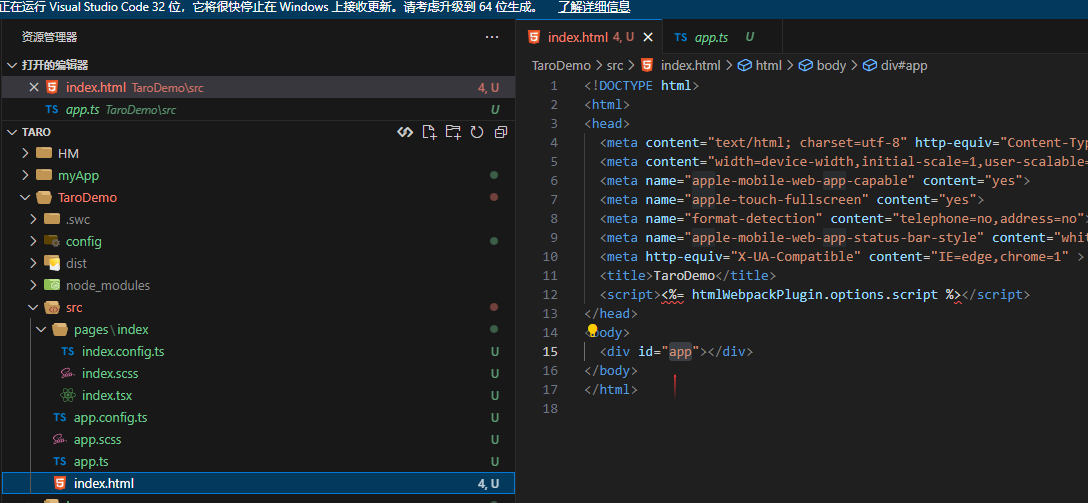
Task: Click the code-brackets extension icon in TARO header
Action: coord(405,132)
